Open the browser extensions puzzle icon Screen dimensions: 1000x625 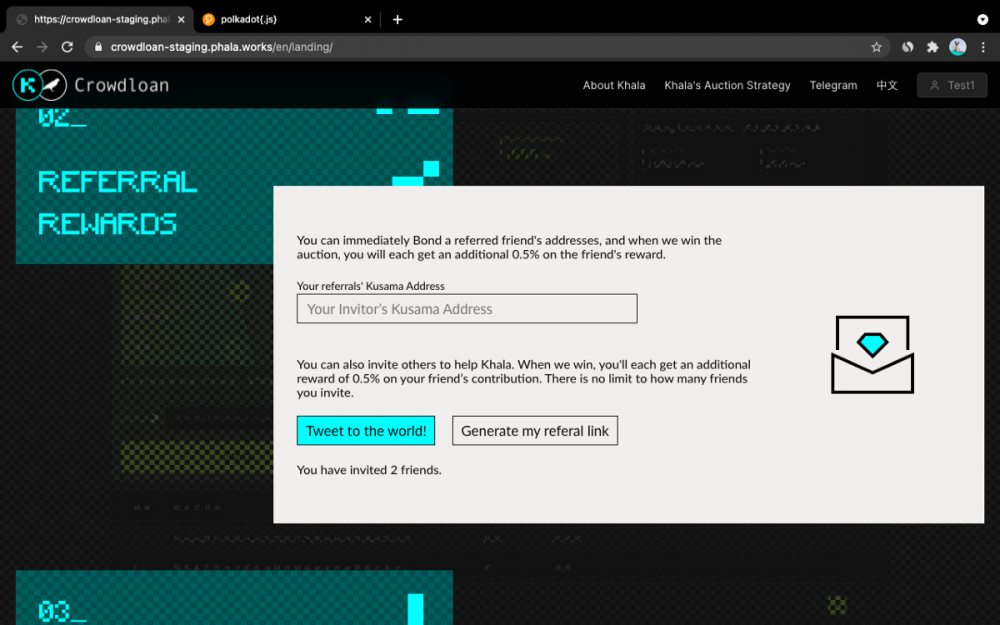coord(932,47)
